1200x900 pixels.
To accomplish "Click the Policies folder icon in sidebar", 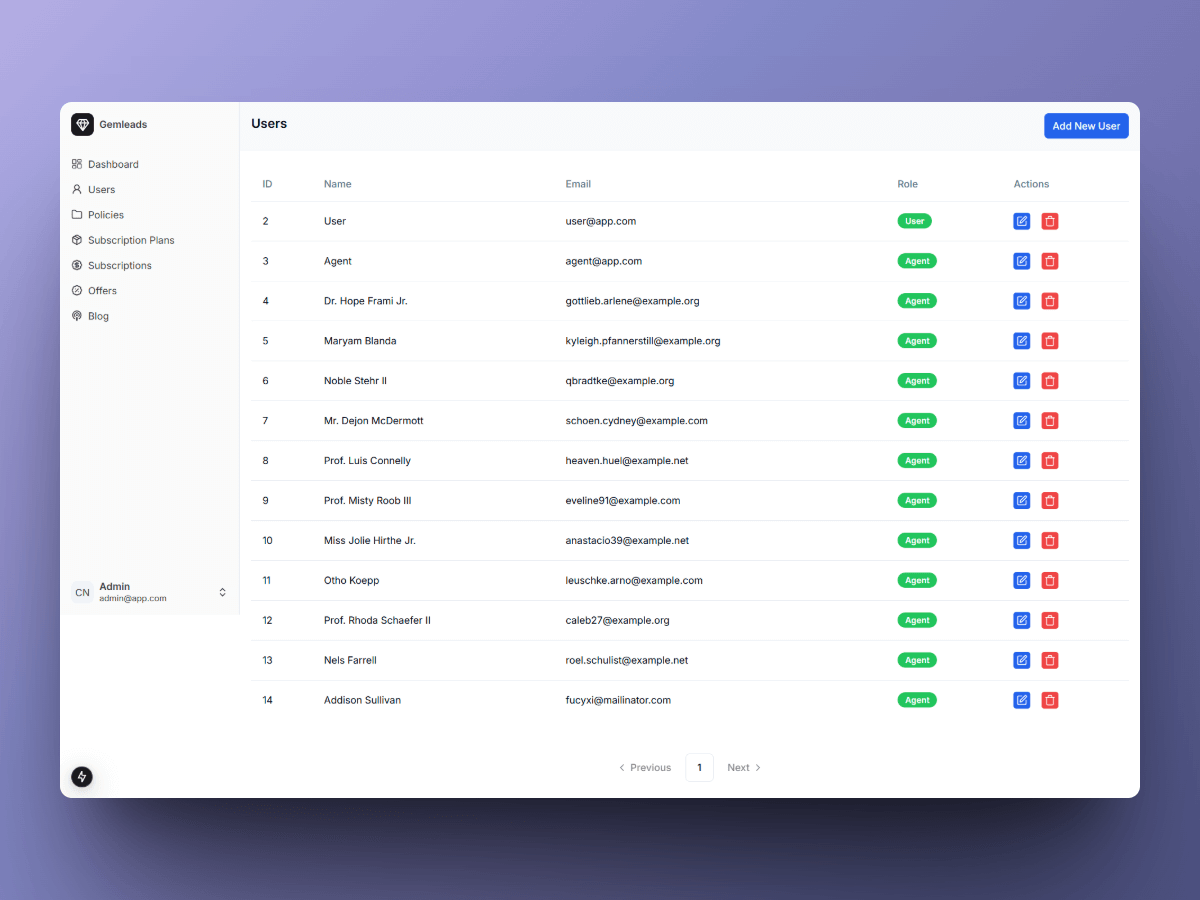I will (77, 215).
